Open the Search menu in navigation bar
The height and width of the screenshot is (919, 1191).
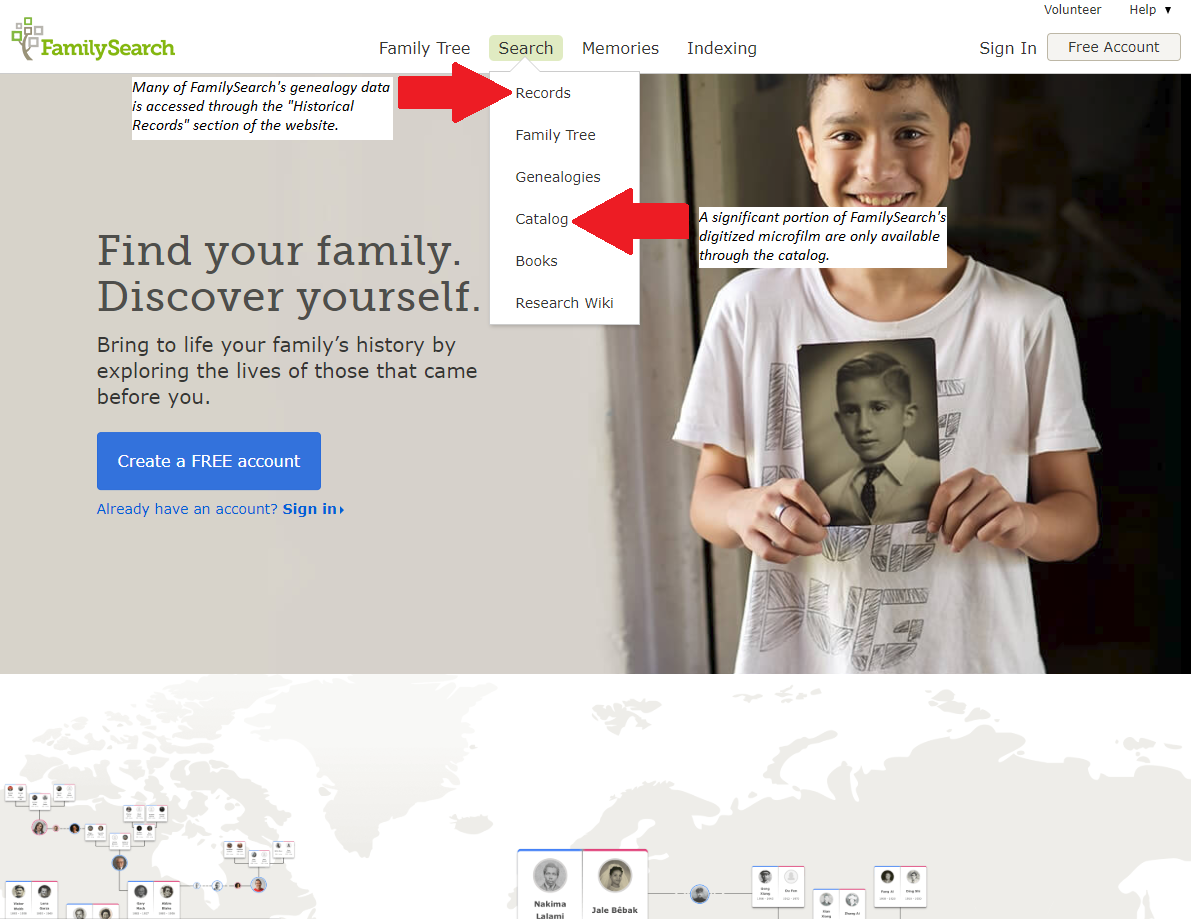(x=526, y=48)
